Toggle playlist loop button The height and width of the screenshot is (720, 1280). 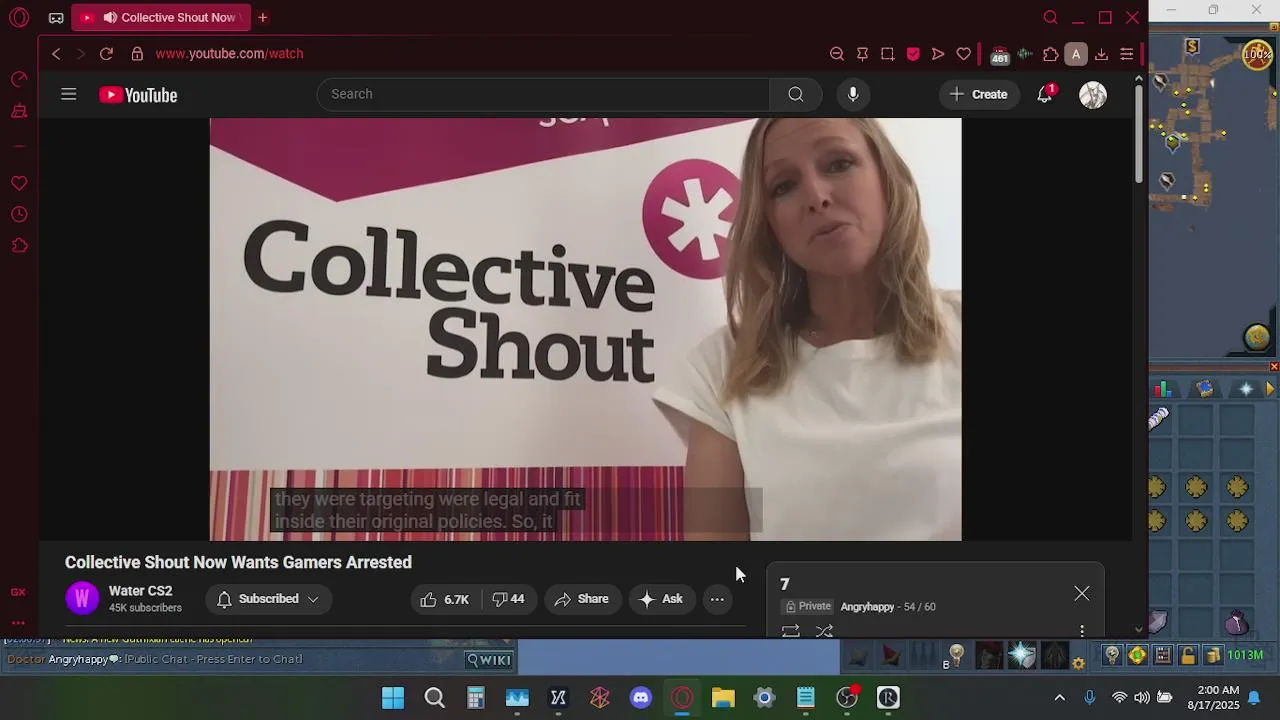pyautogui.click(x=790, y=631)
